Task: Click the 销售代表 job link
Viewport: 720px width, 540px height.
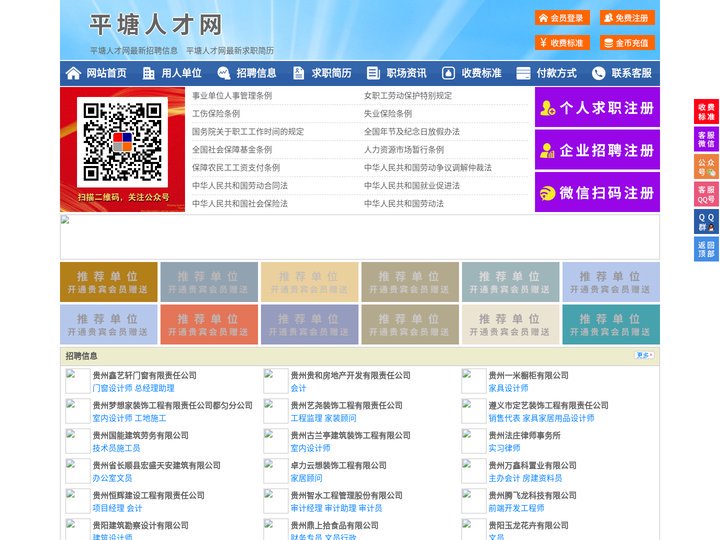Action: 504,418
